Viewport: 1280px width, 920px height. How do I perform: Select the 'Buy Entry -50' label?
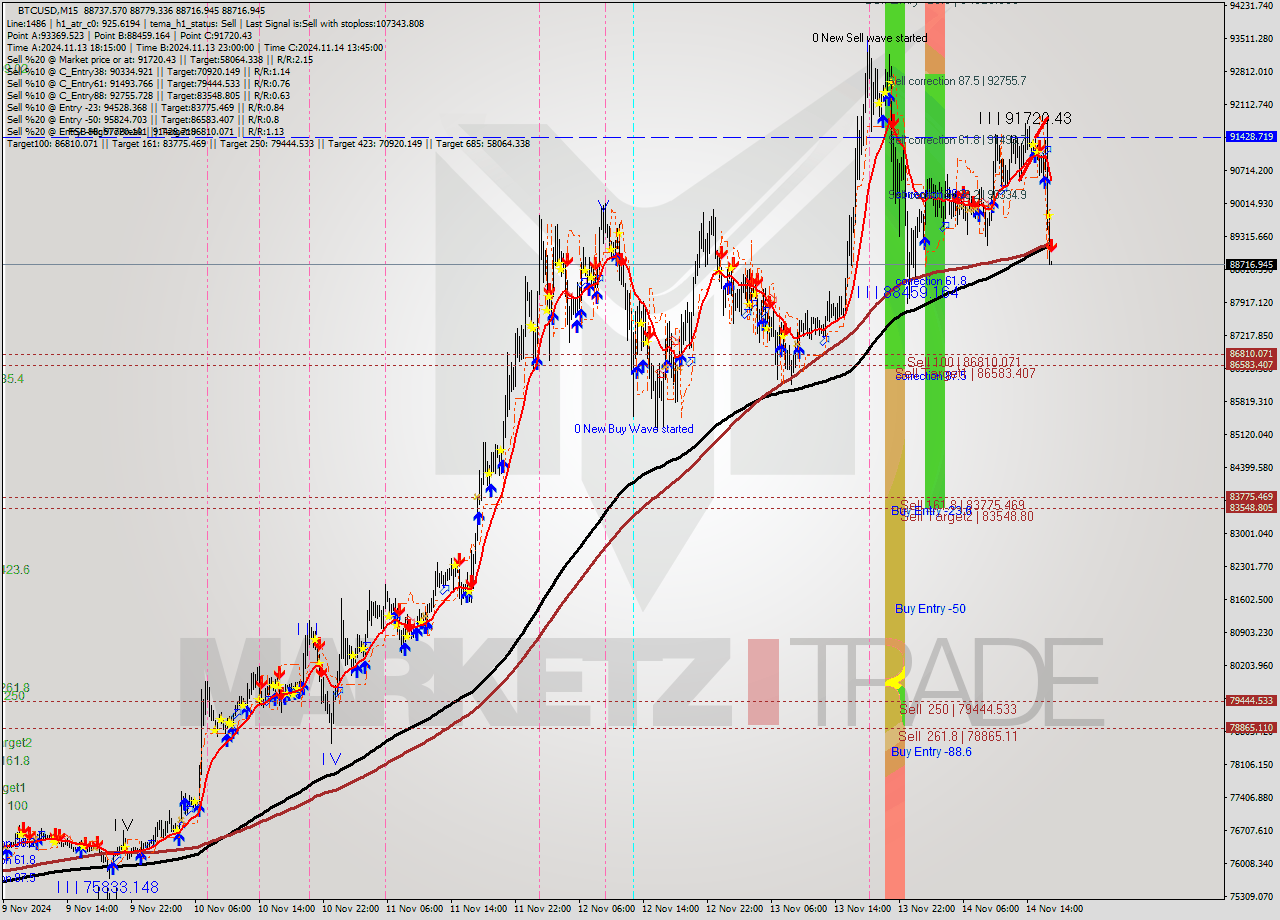(x=930, y=608)
